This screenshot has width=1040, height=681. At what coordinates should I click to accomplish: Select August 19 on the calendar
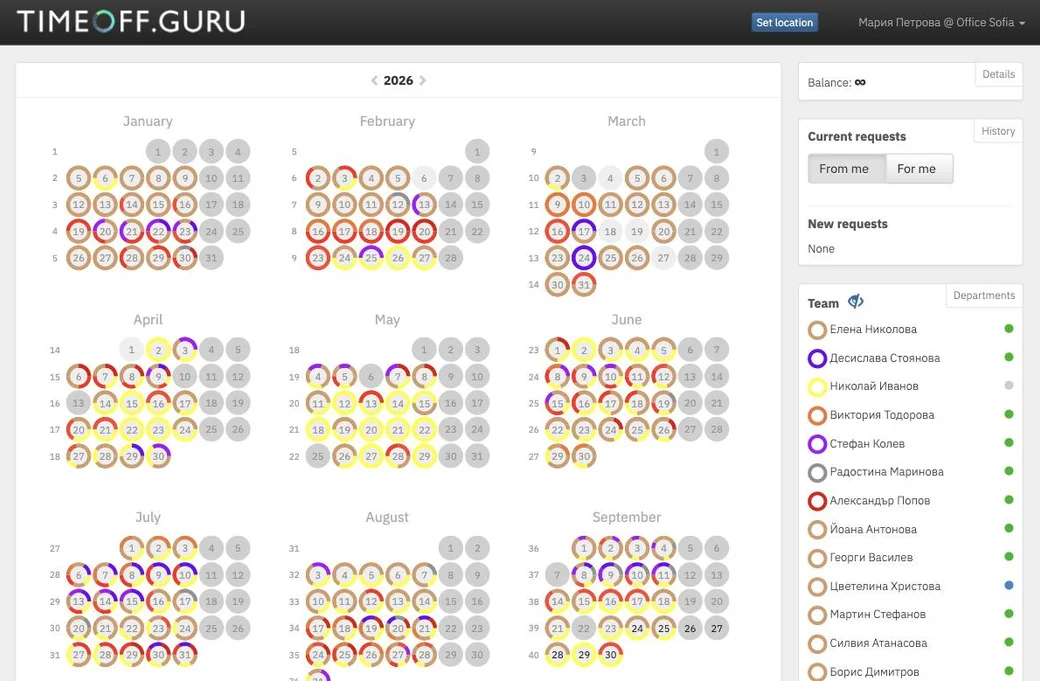(371, 628)
